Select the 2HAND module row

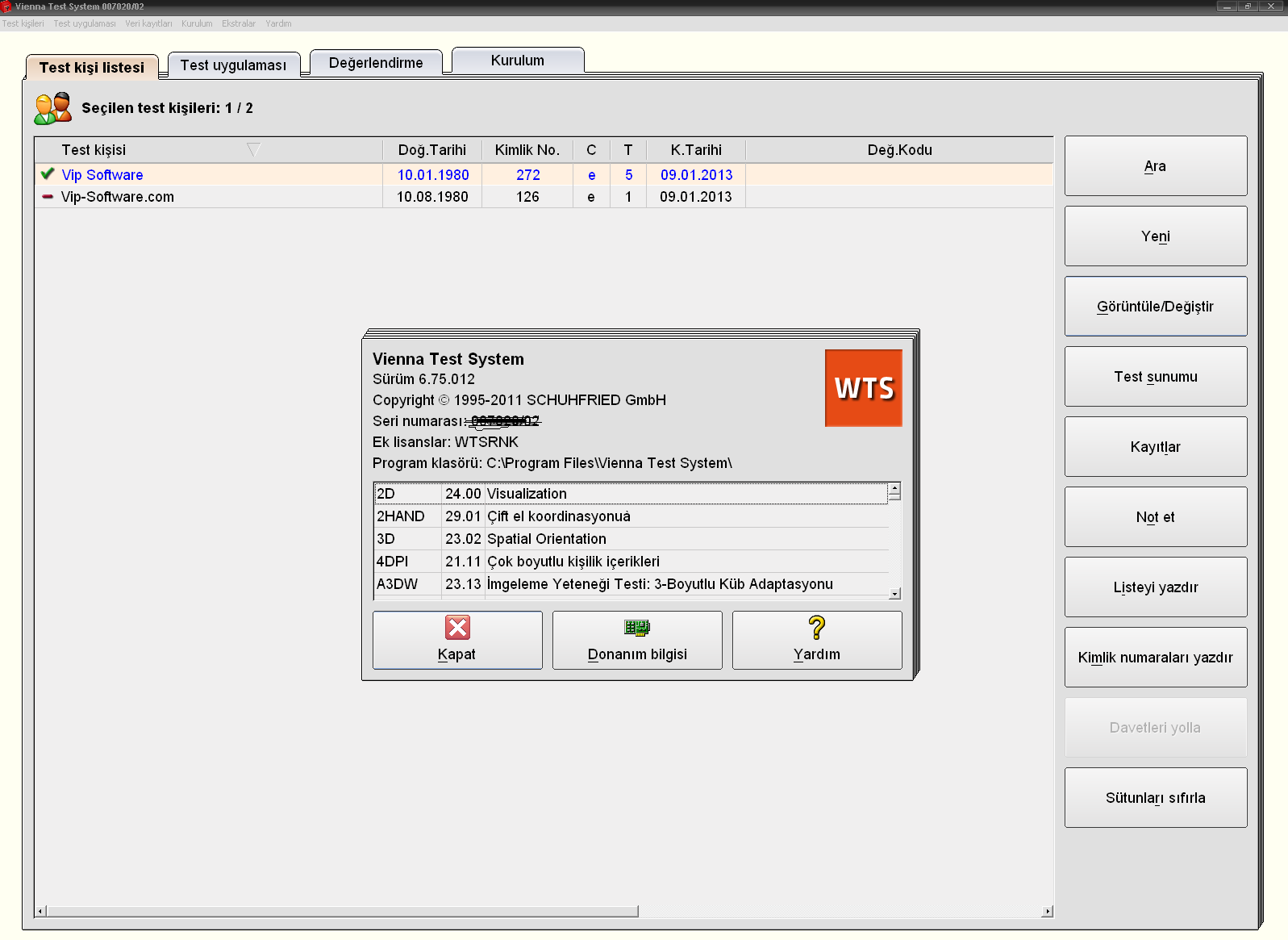tap(631, 516)
